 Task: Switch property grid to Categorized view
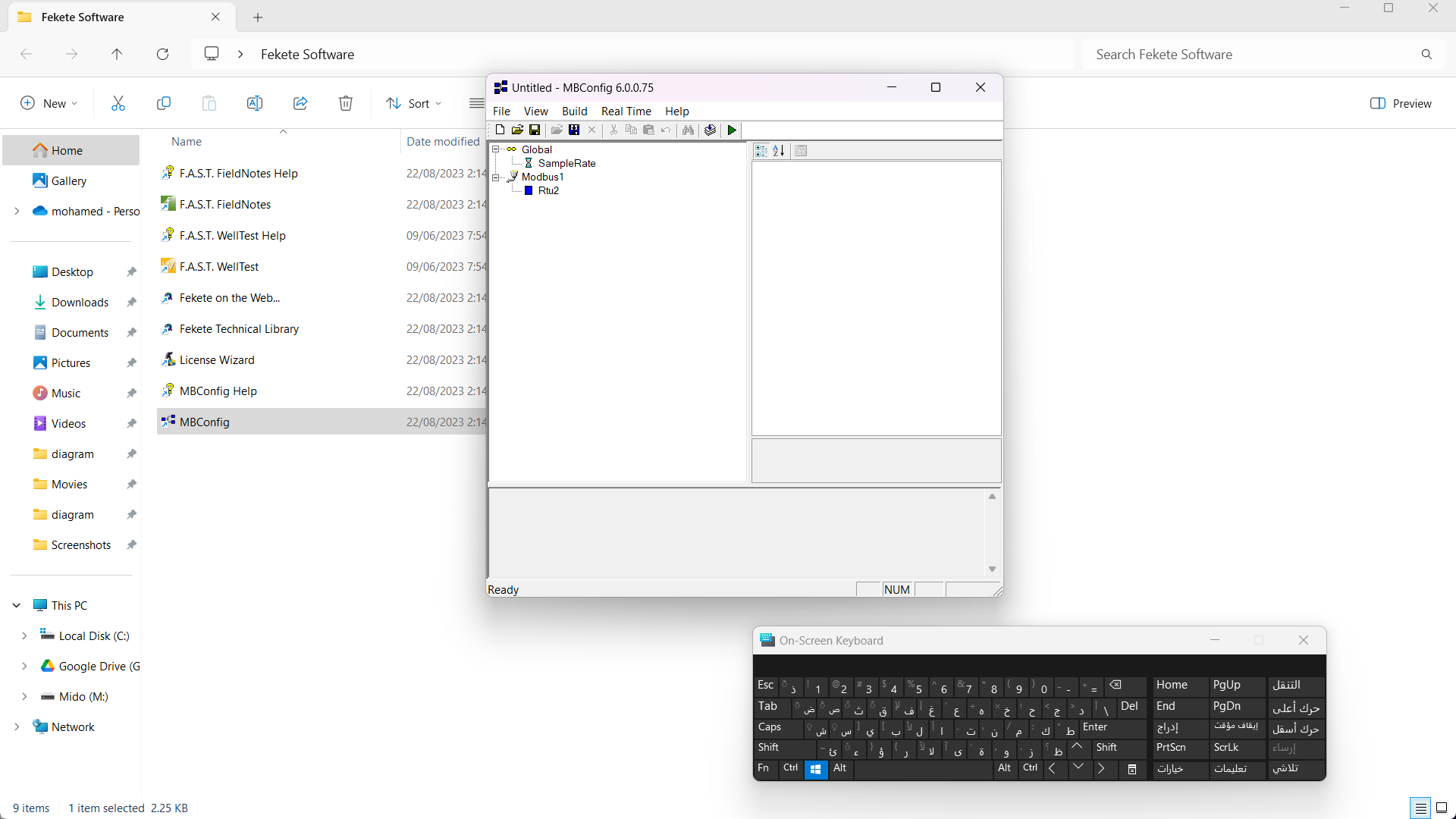pyautogui.click(x=761, y=150)
